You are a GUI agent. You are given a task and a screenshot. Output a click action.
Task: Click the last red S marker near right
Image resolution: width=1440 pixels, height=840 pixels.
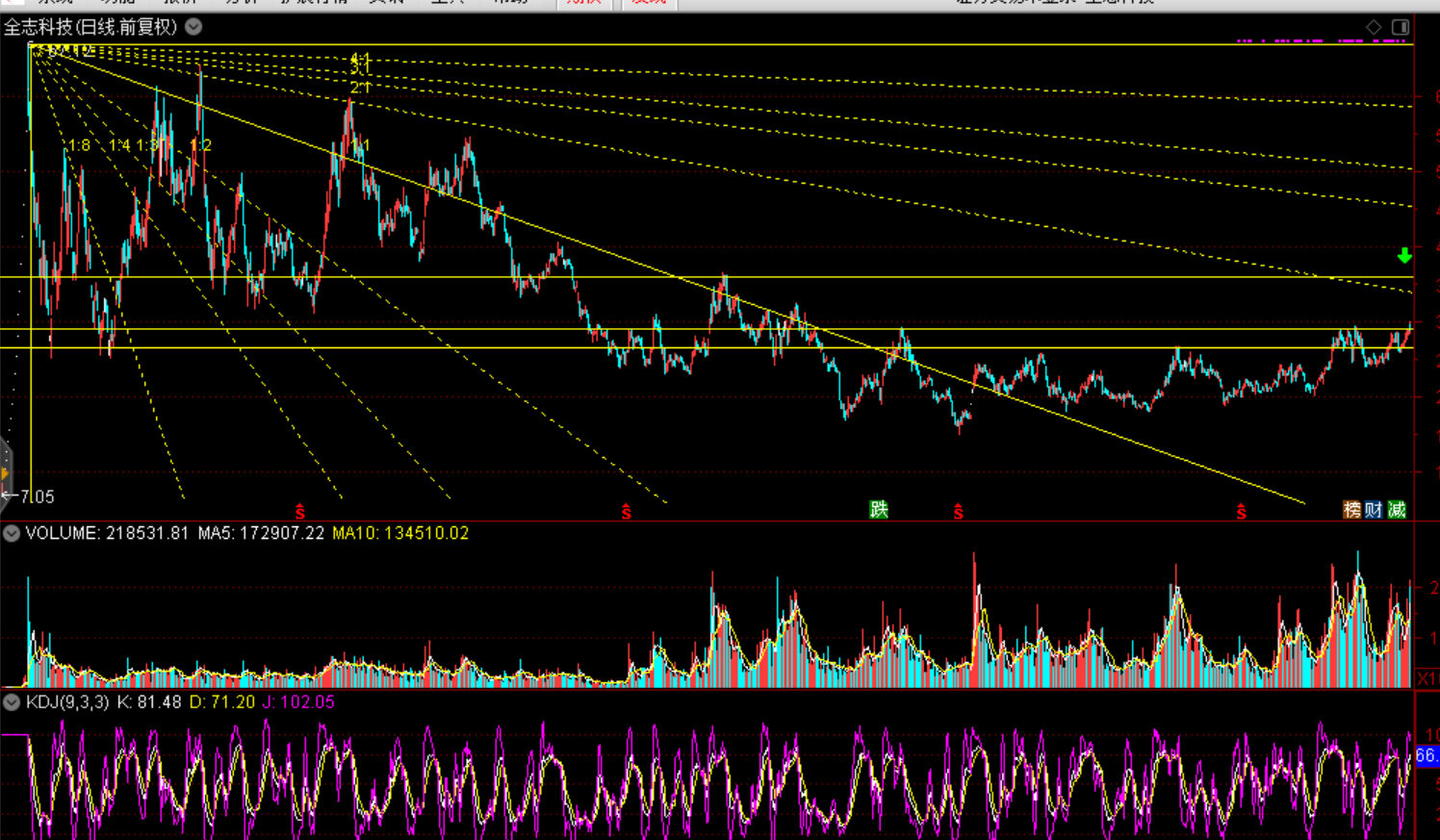[x=1242, y=512]
